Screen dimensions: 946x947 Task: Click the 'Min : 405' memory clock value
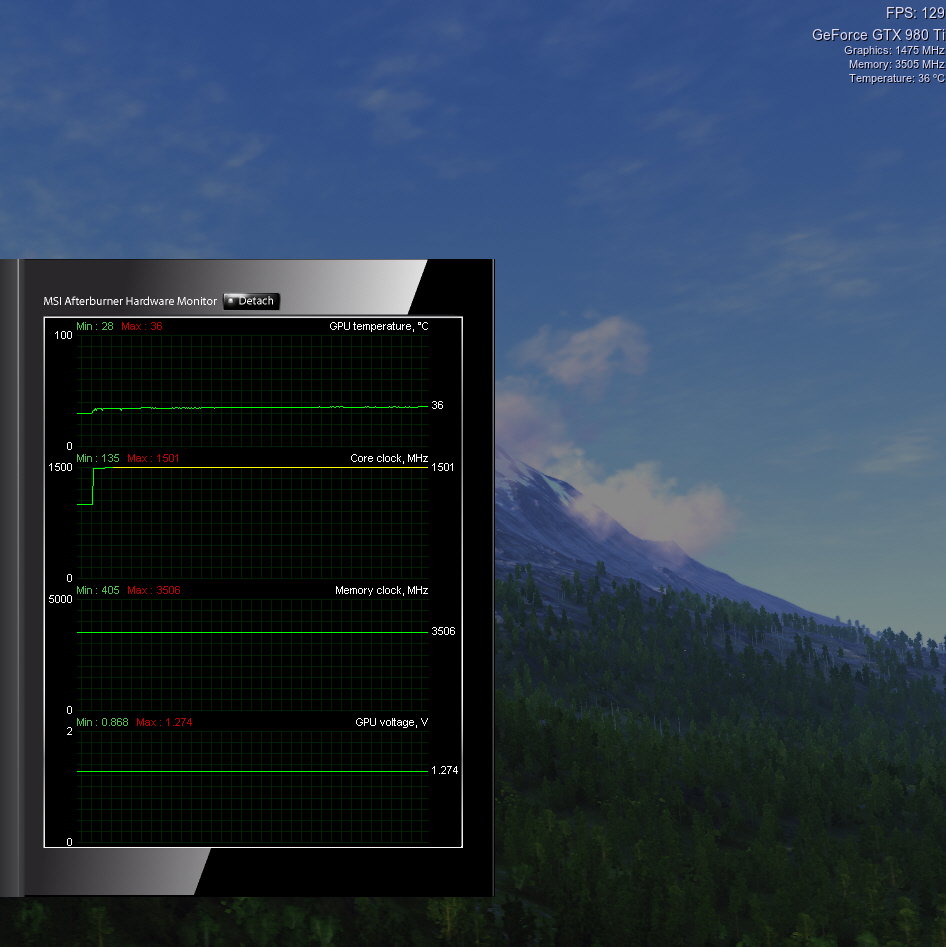(x=98, y=590)
